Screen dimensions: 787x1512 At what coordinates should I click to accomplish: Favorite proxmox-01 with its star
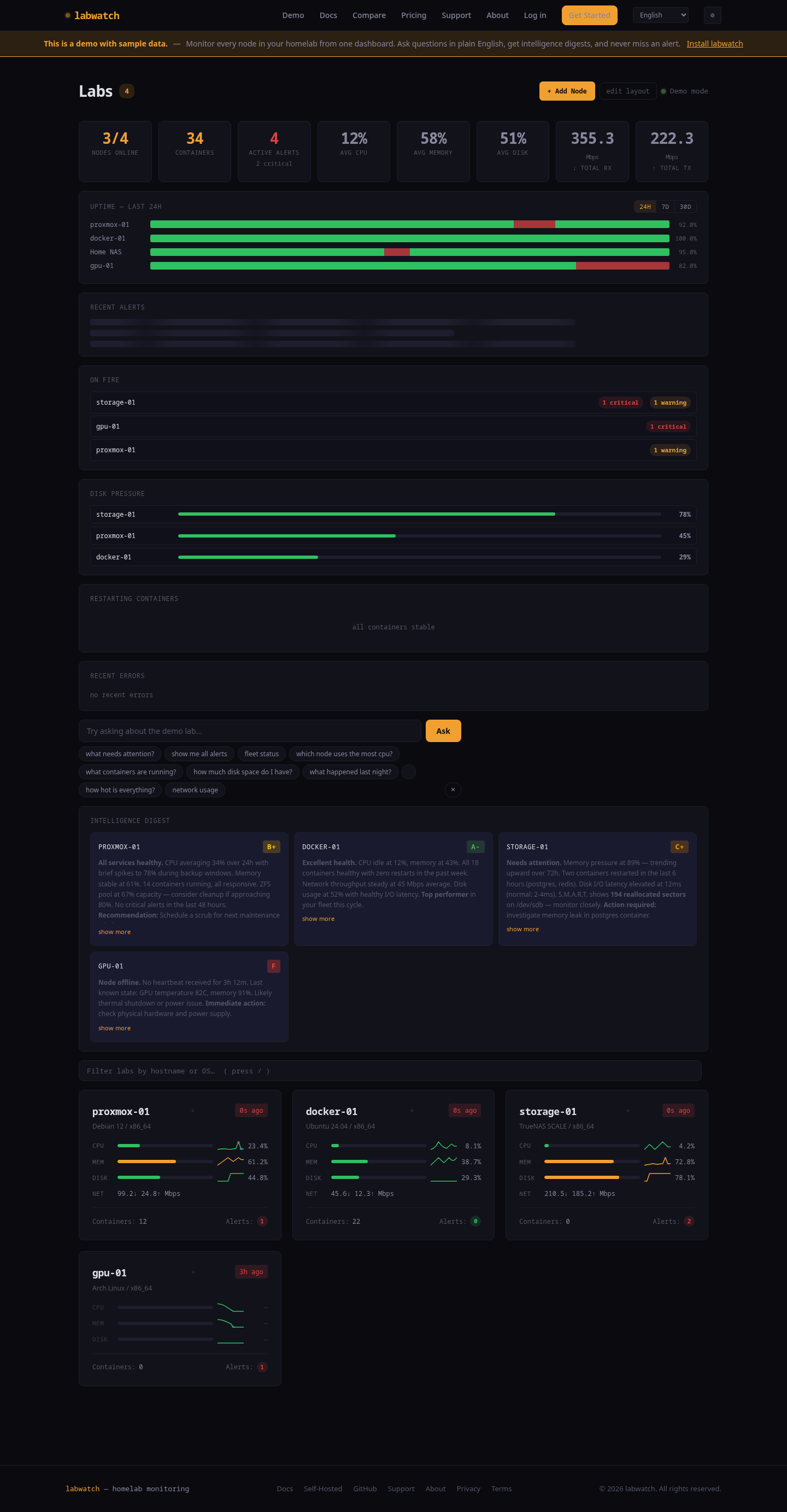pyautogui.click(x=192, y=1111)
